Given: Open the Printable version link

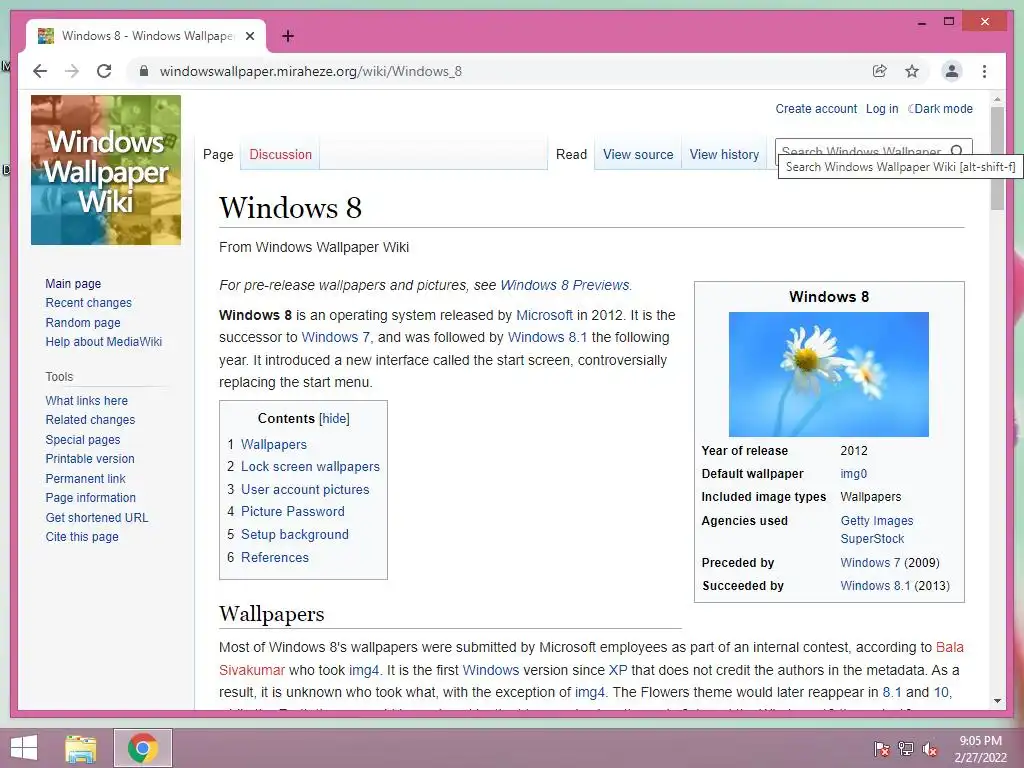Looking at the screenshot, I should pyautogui.click(x=89, y=458).
